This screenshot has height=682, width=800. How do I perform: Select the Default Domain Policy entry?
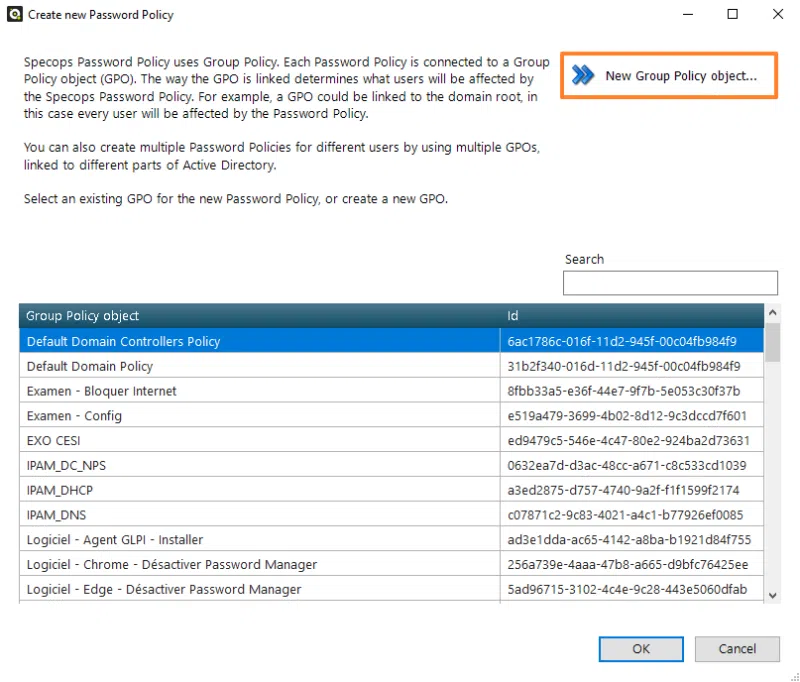pyautogui.click(x=90, y=366)
